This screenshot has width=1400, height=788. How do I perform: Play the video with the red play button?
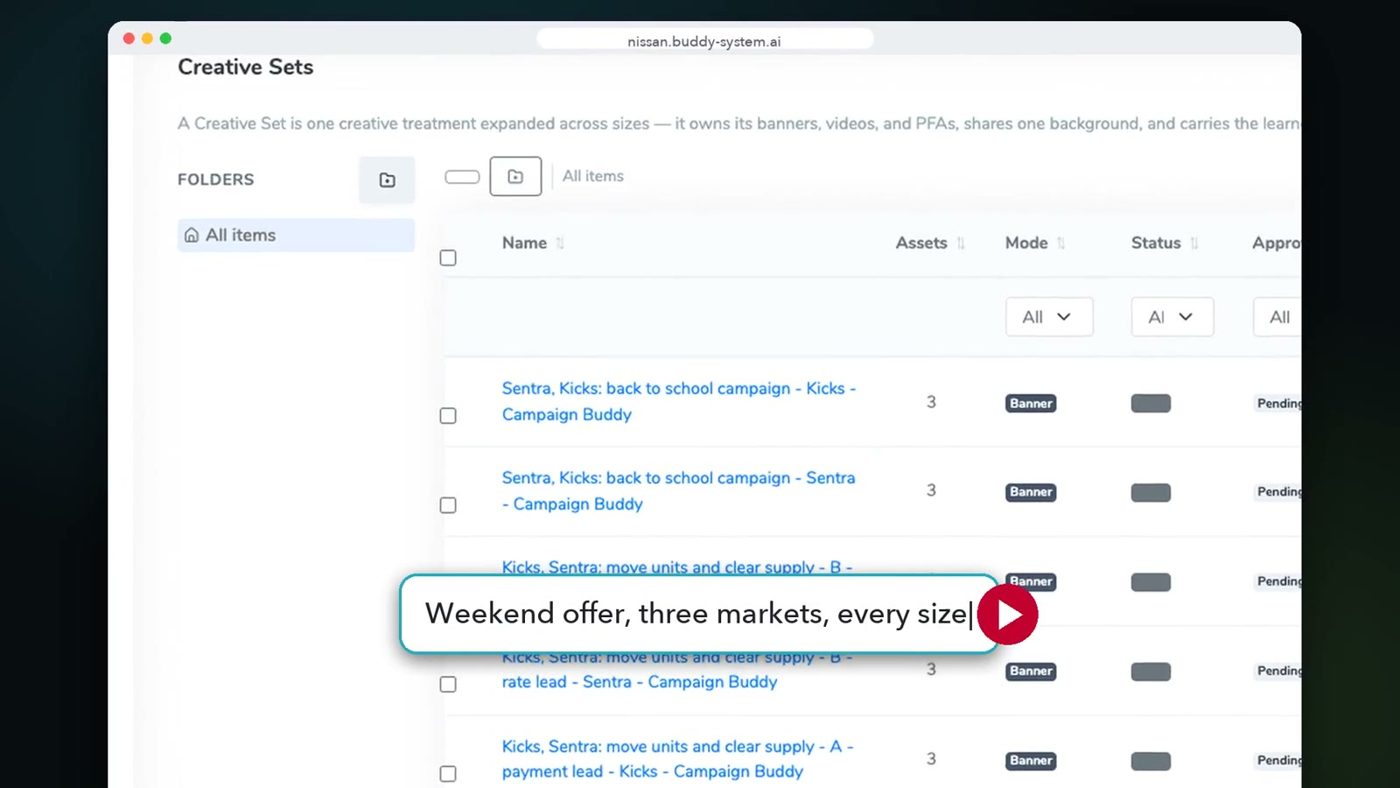point(1007,614)
